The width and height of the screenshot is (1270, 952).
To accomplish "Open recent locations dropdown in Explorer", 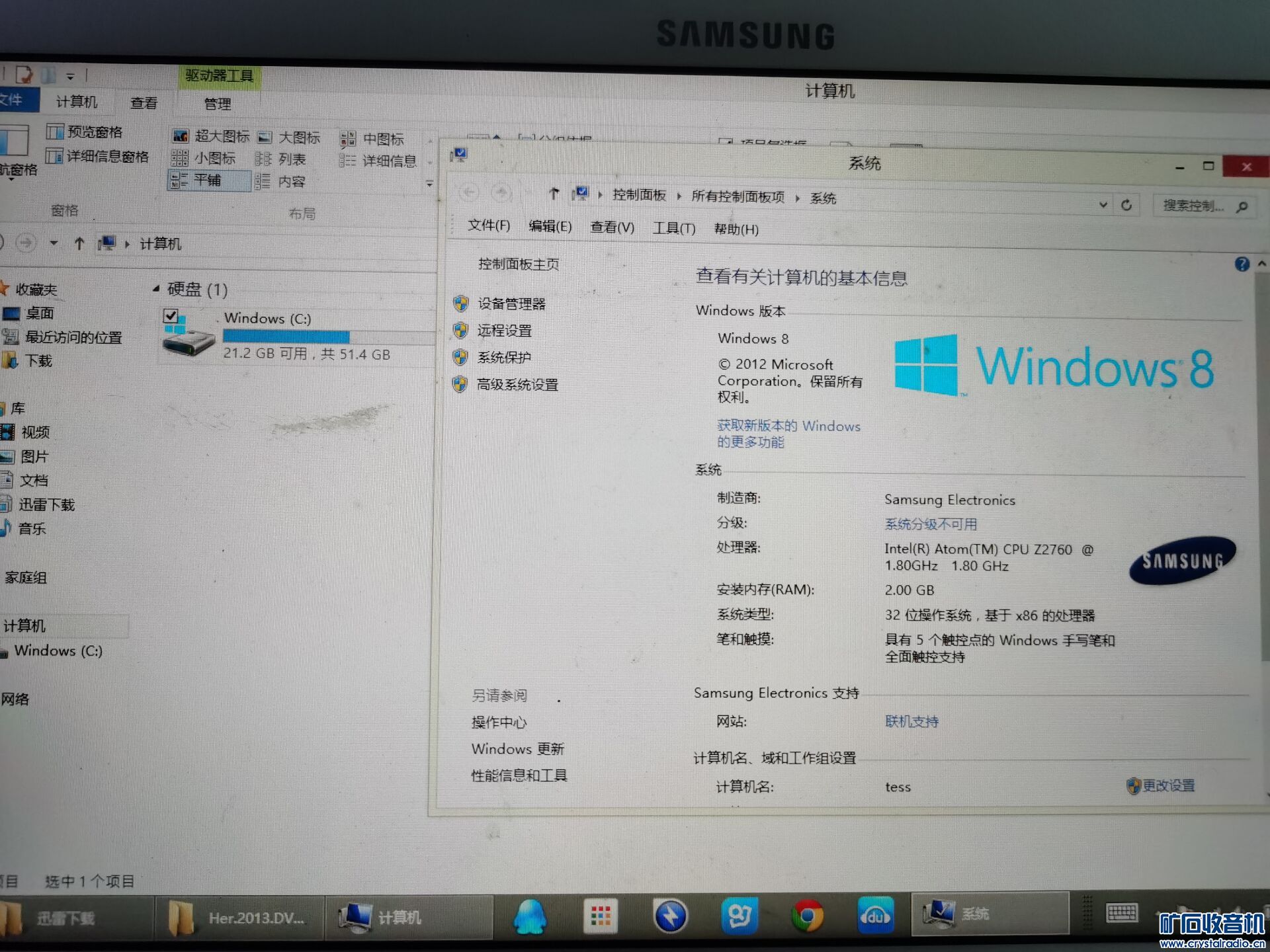I will point(54,243).
